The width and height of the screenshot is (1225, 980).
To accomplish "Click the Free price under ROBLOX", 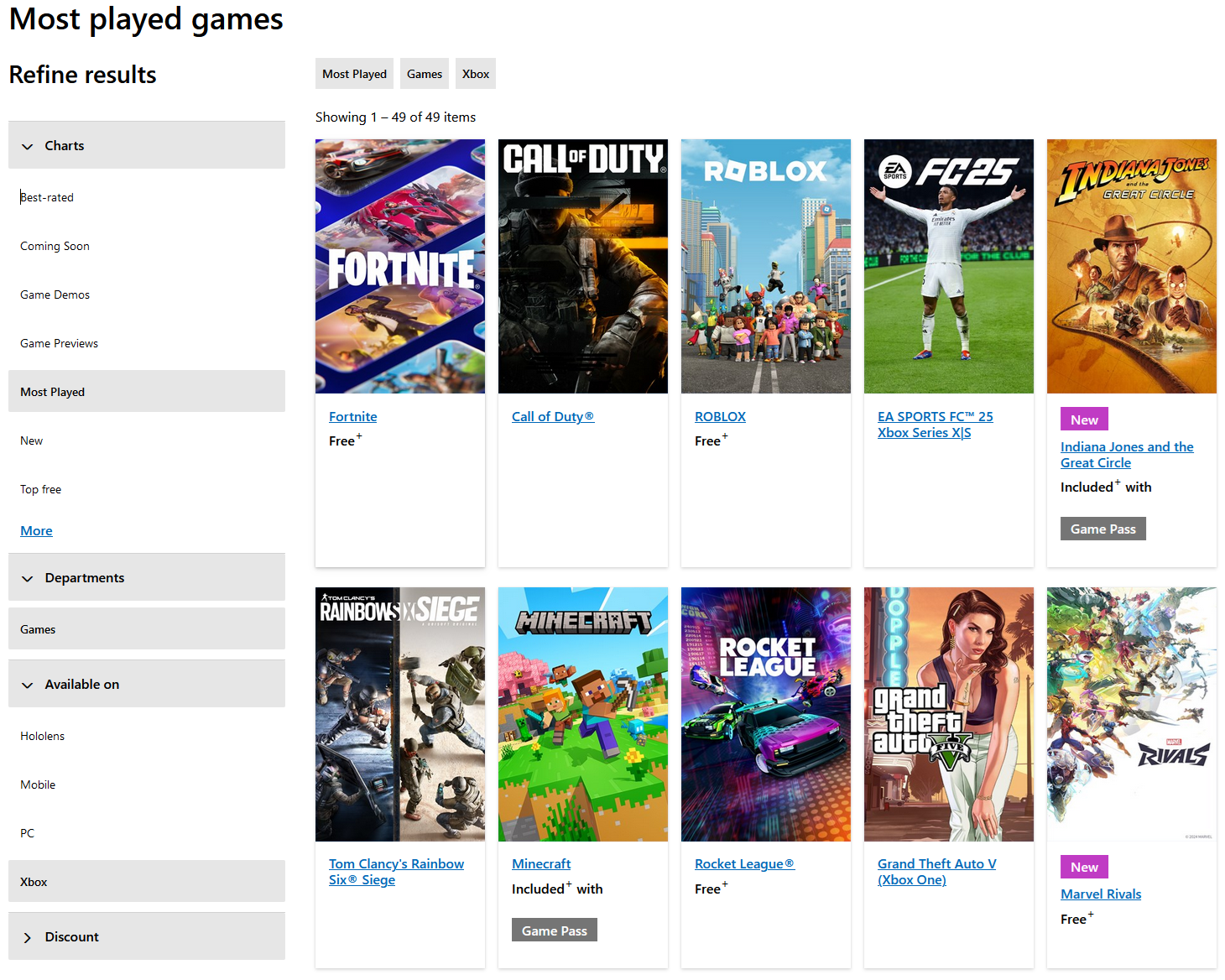I will pyautogui.click(x=711, y=440).
